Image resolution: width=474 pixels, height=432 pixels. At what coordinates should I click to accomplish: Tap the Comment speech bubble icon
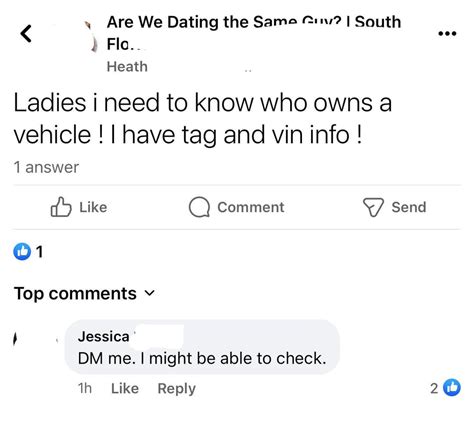point(199,207)
